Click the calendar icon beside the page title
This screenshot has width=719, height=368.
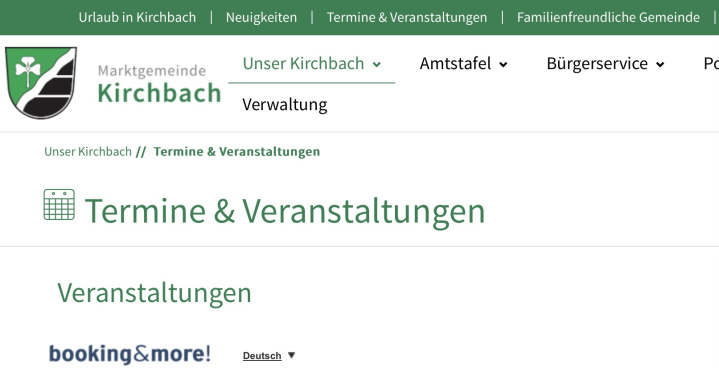(x=59, y=204)
